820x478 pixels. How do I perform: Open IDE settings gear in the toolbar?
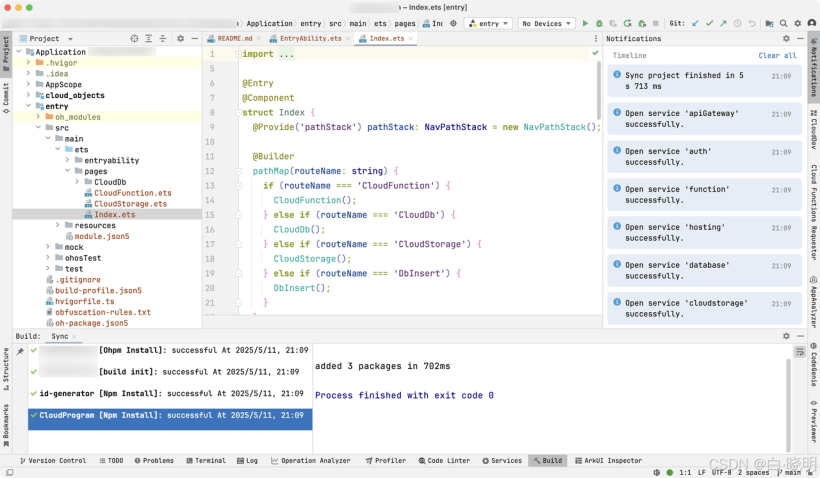tap(798, 24)
